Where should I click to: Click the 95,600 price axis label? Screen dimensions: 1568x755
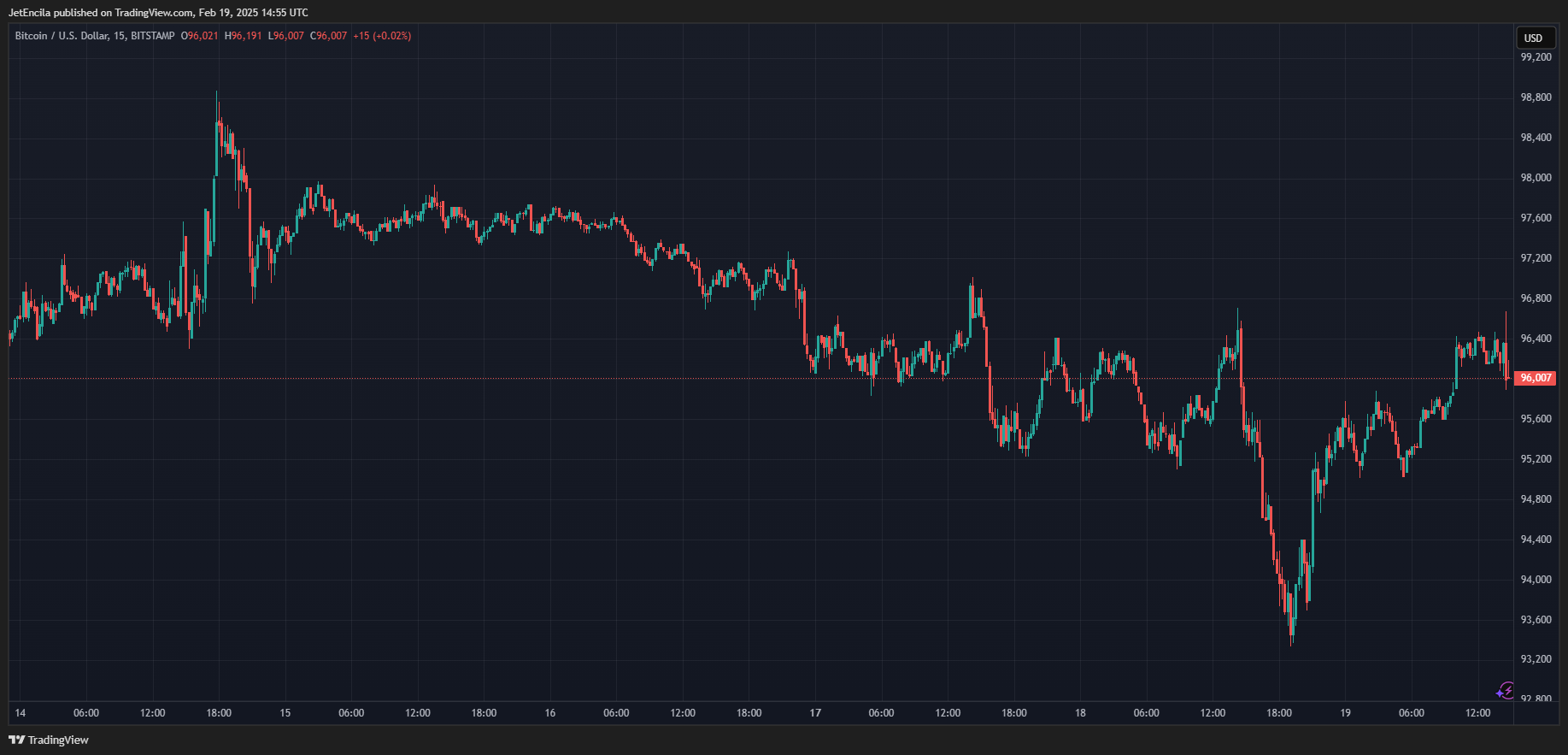point(1536,419)
